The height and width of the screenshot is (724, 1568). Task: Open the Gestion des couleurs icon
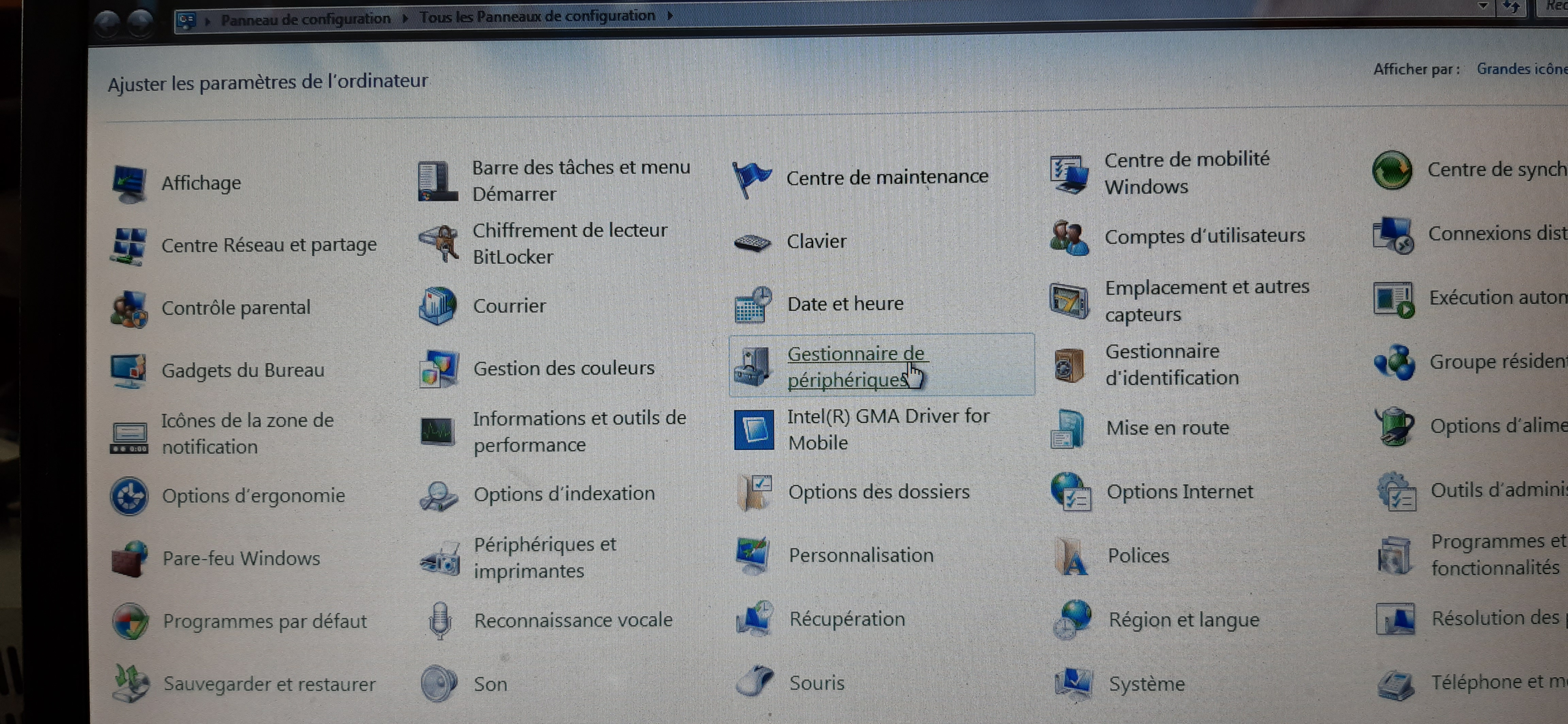pyautogui.click(x=438, y=369)
